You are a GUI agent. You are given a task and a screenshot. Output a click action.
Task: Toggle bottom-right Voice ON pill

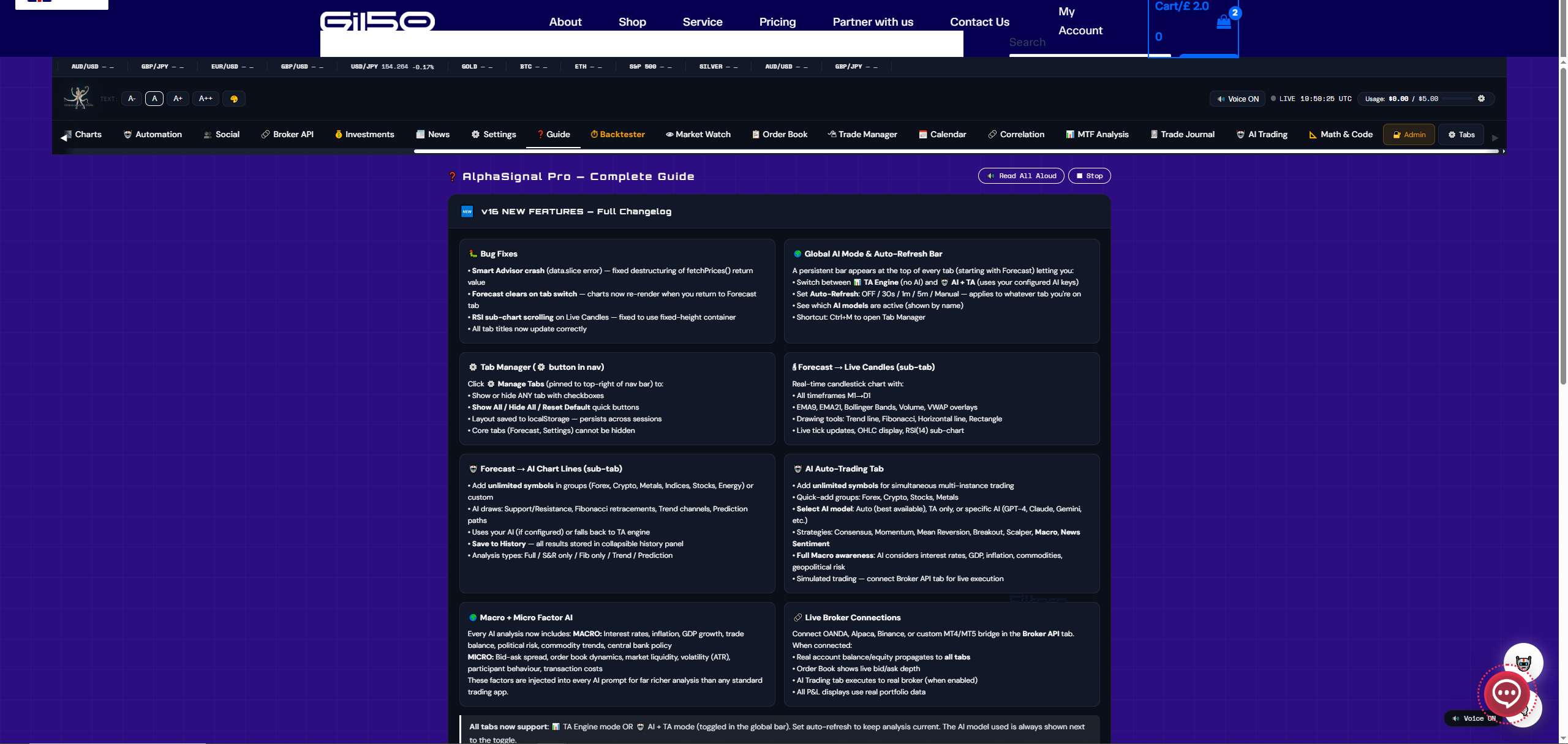1472,718
